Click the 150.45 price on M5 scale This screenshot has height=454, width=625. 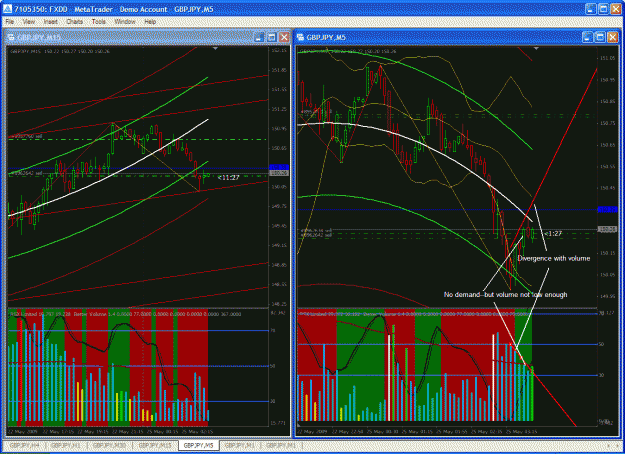[607, 188]
